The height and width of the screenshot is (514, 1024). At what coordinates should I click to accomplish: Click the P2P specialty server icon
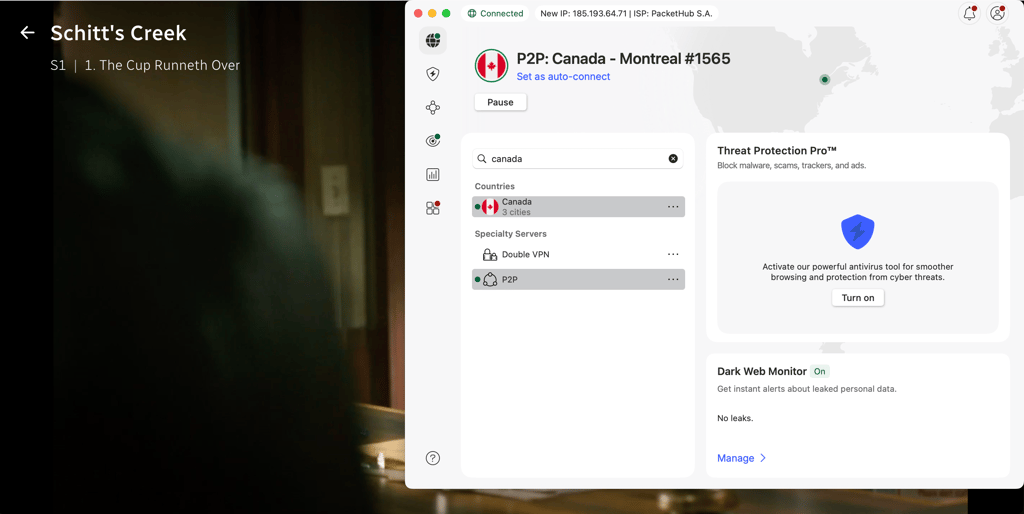pyautogui.click(x=490, y=280)
